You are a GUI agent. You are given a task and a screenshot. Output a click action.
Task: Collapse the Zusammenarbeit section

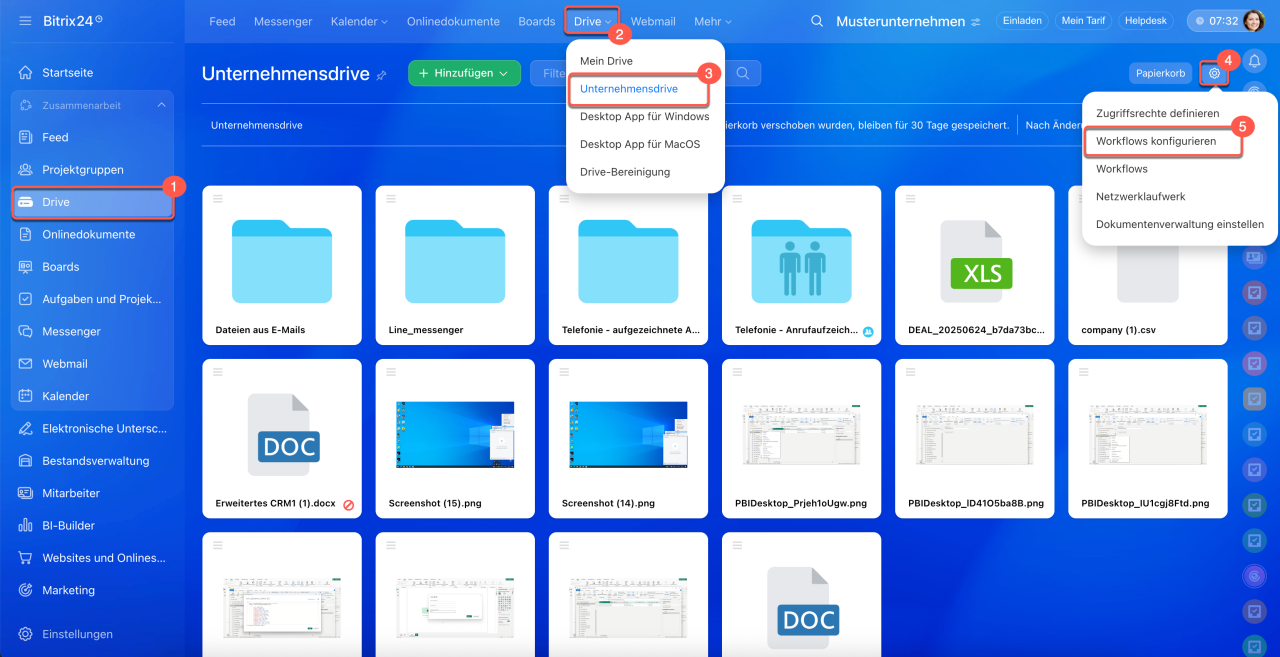pyautogui.click(x=162, y=105)
